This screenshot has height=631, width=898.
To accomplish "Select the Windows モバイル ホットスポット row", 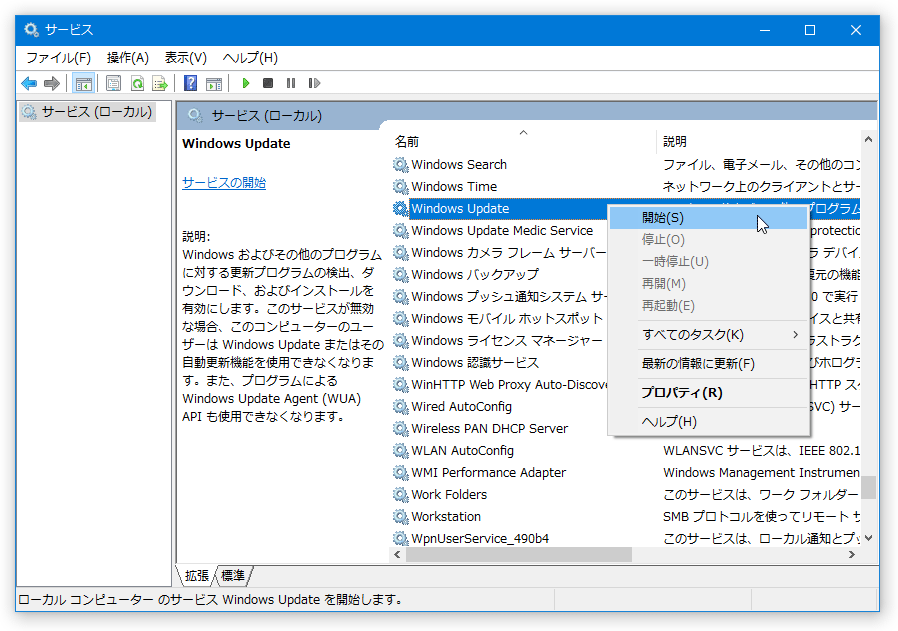I will point(499,318).
